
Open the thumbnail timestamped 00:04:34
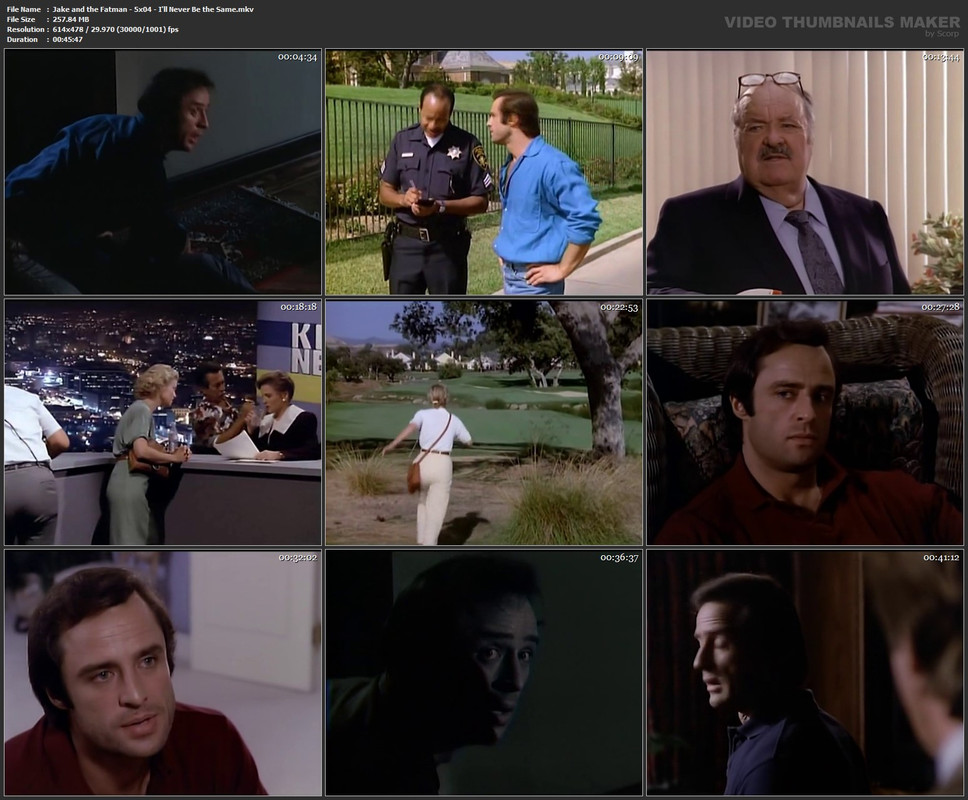coord(163,172)
